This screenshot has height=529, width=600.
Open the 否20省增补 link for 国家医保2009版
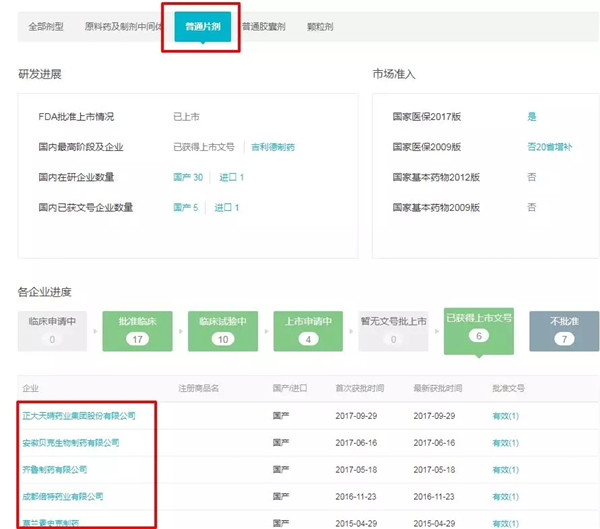[550, 147]
